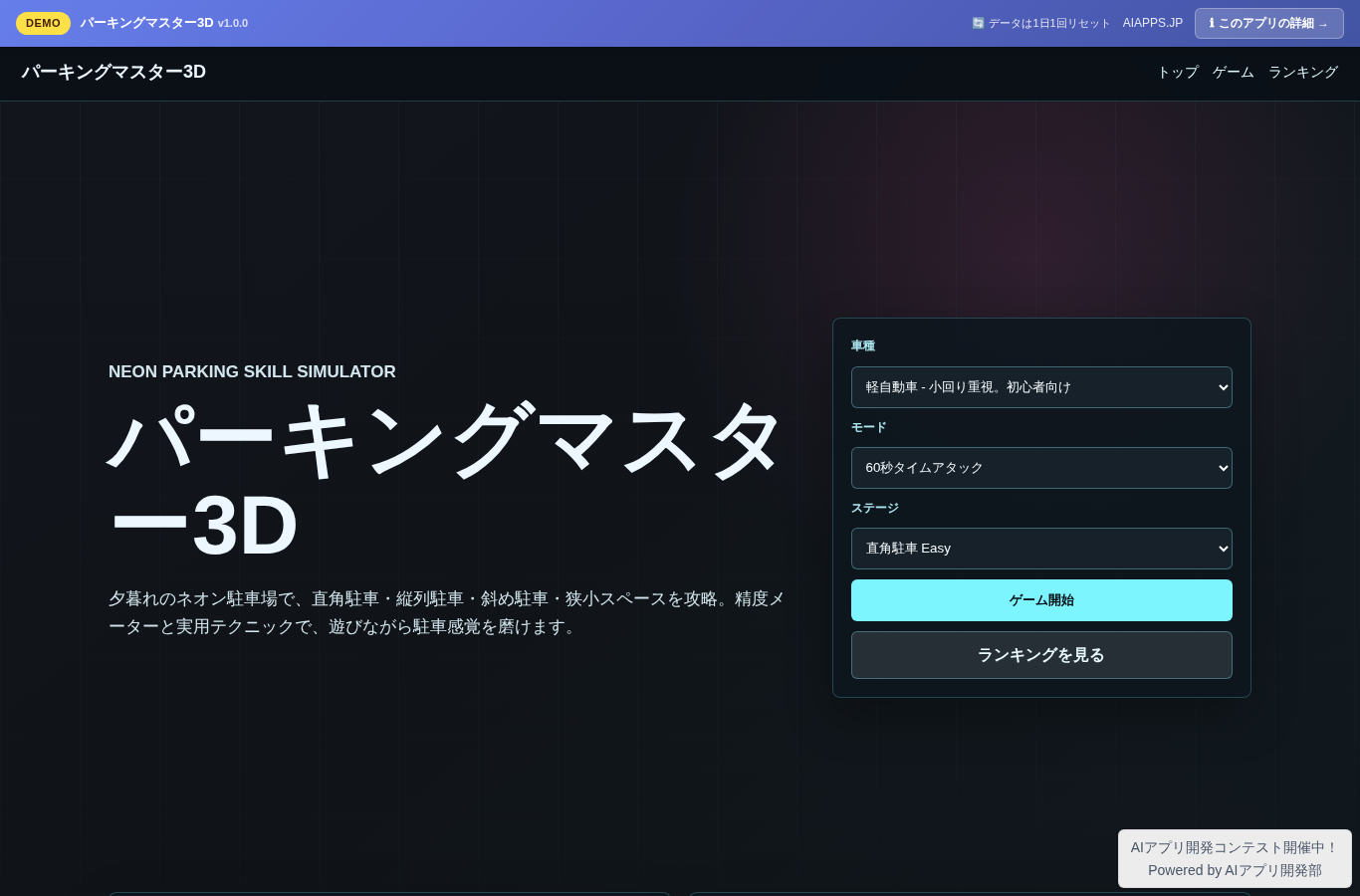Click the AIアプリ開発コンテスト開催中 notice
Screen dimensions: 1360x896
point(1235,847)
